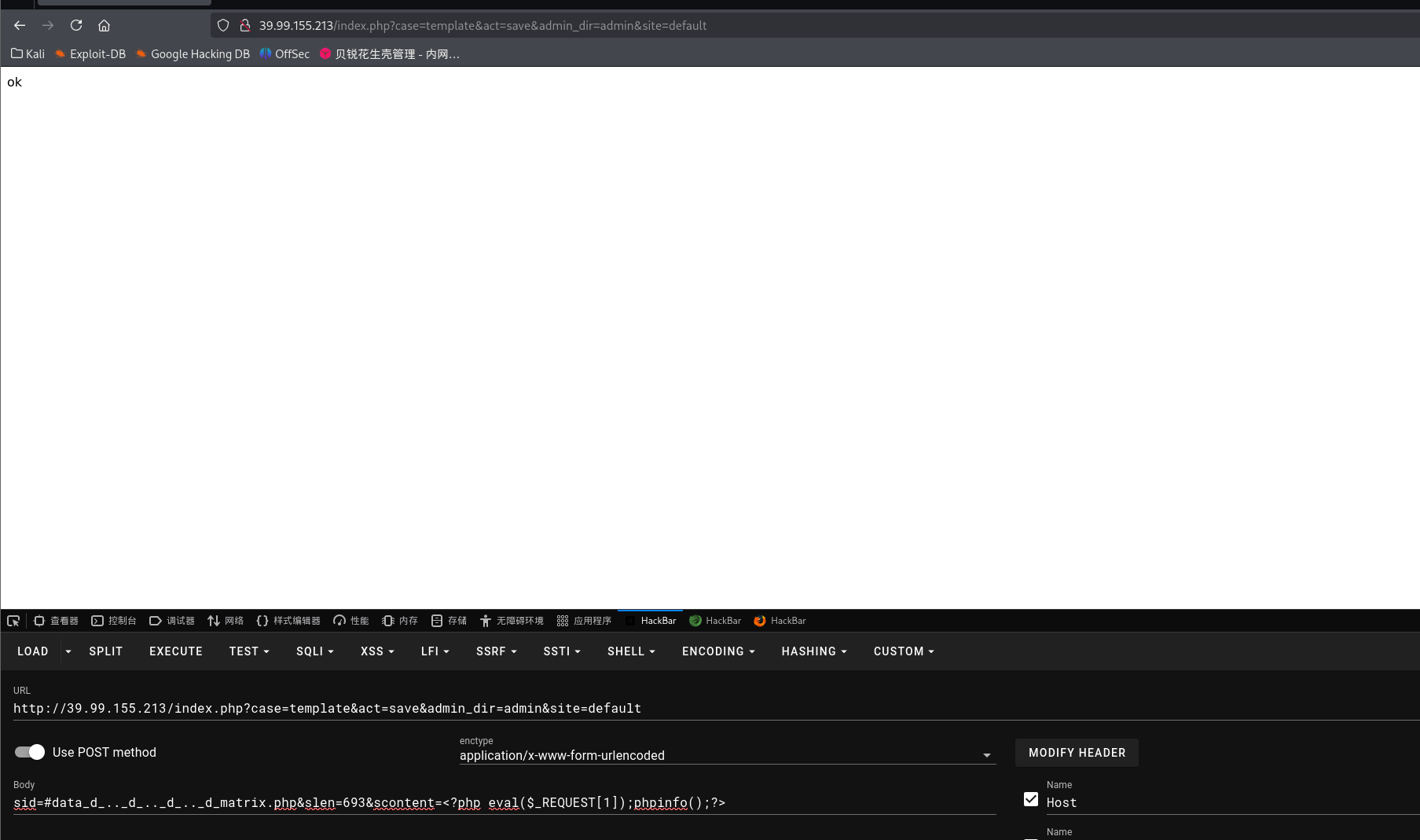Viewport: 1420px width, 840px height.
Task: Switch to the 调试器 debugger tab
Action: click(172, 621)
